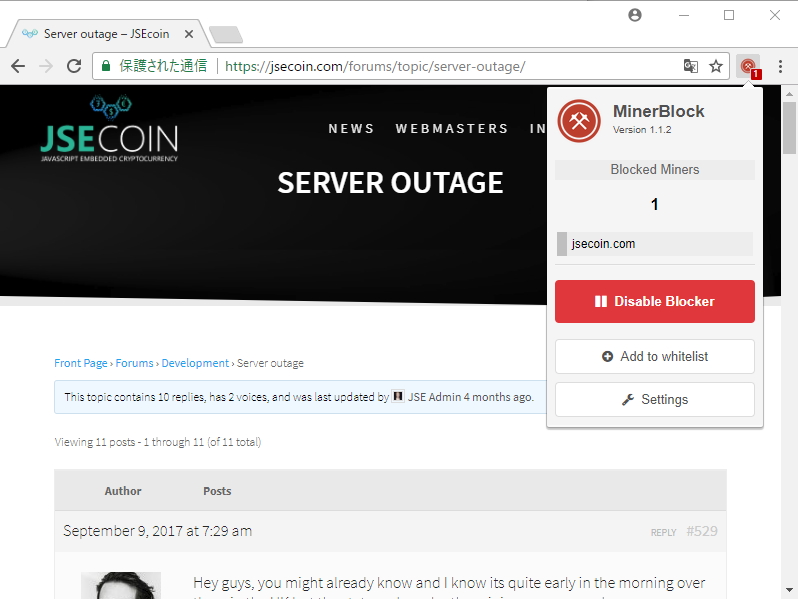798x599 pixels.
Task: Click the JSE Admin author link
Action: (x=434, y=397)
